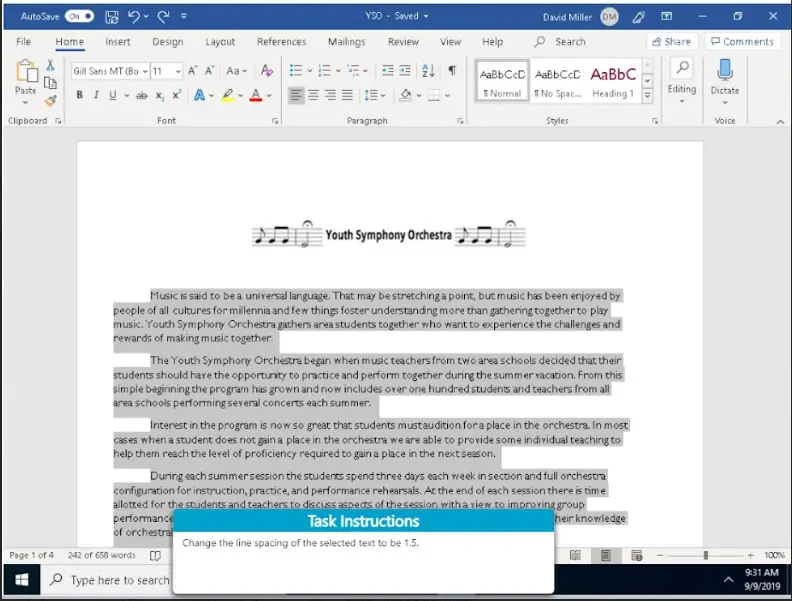
Task: Click the Comments button
Action: (x=742, y=41)
